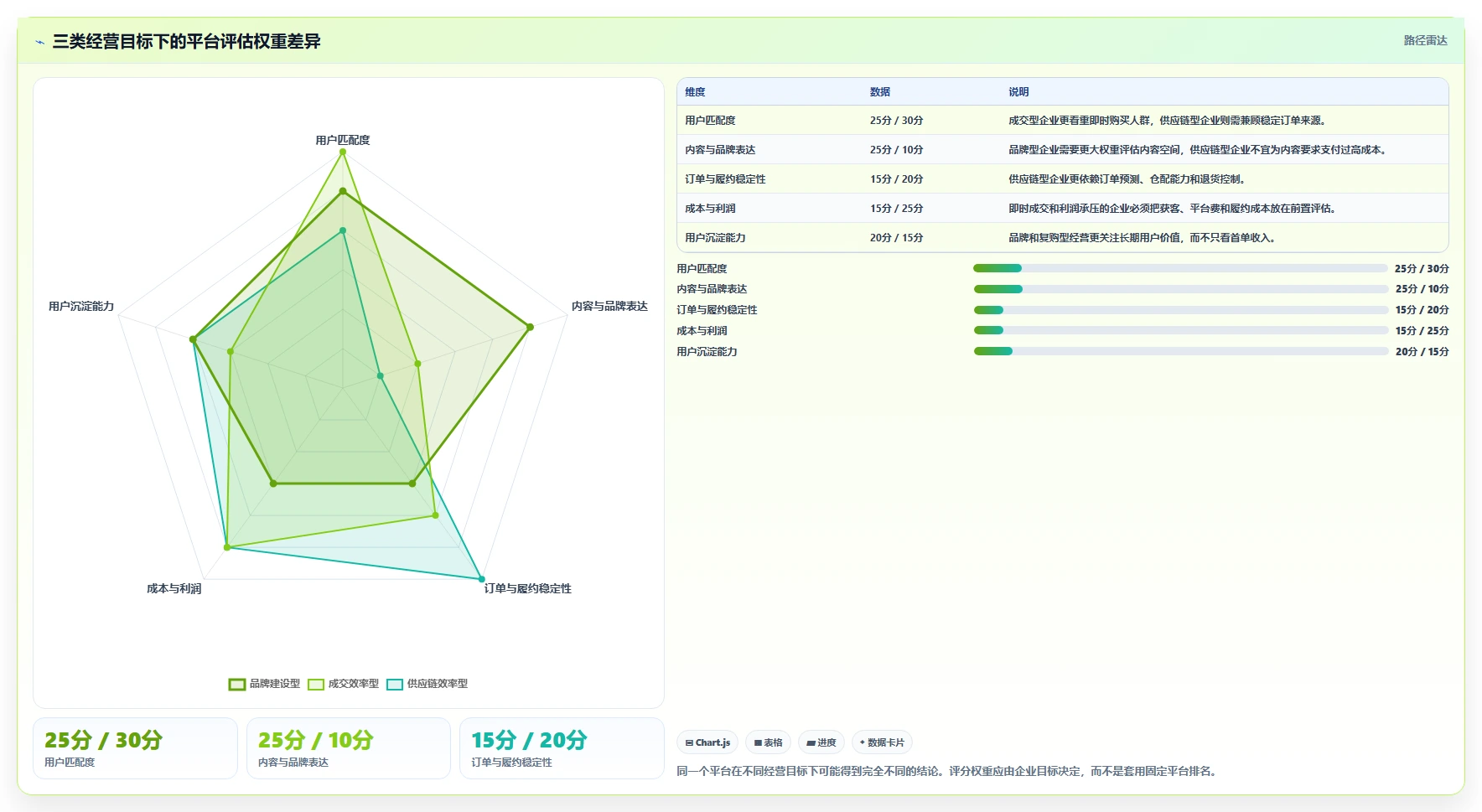Click the teal data point at 订单与履约稳定性 axis

(x=481, y=579)
